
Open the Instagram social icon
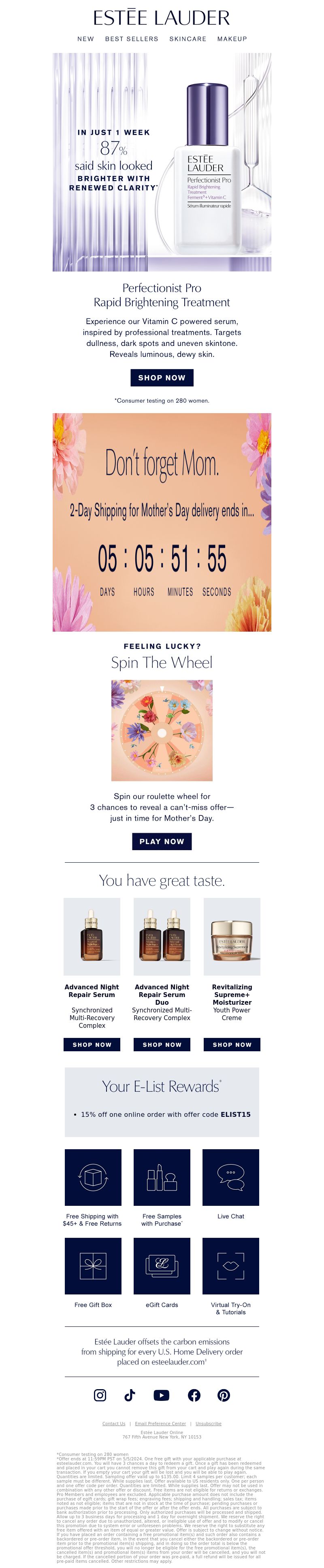tap(100, 1395)
